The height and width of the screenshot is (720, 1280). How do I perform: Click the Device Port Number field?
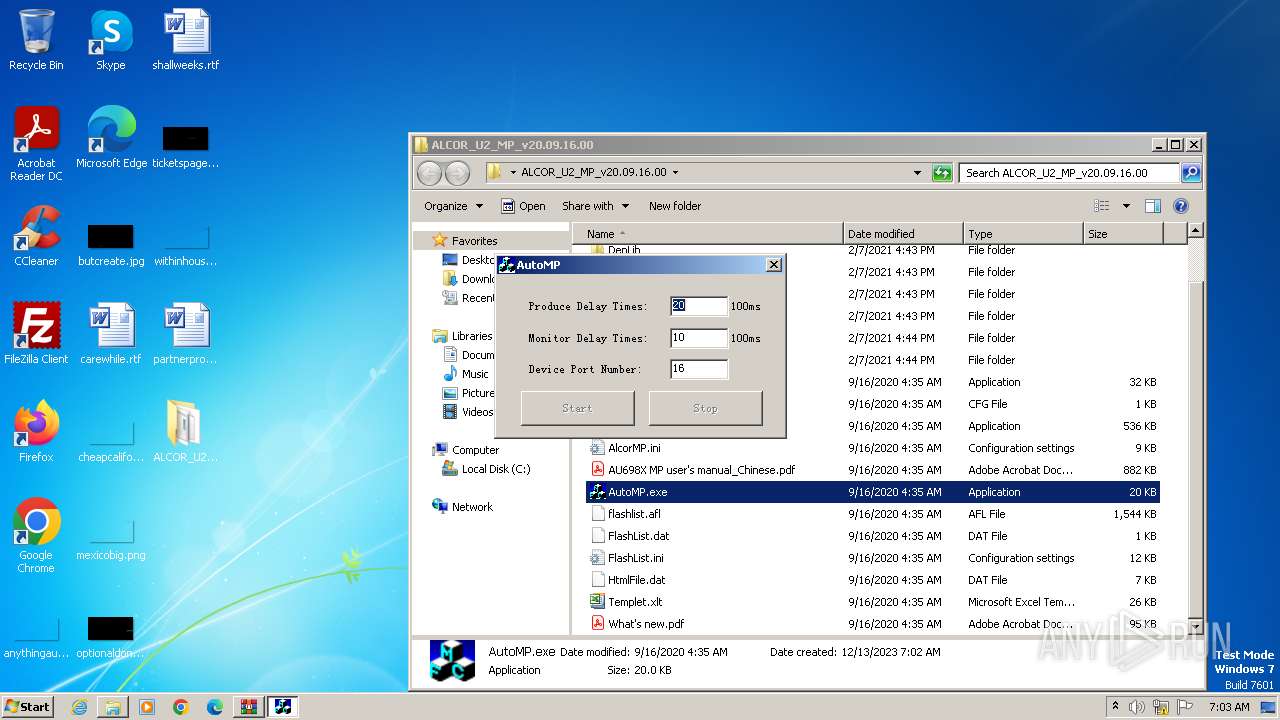pyautogui.click(x=698, y=369)
